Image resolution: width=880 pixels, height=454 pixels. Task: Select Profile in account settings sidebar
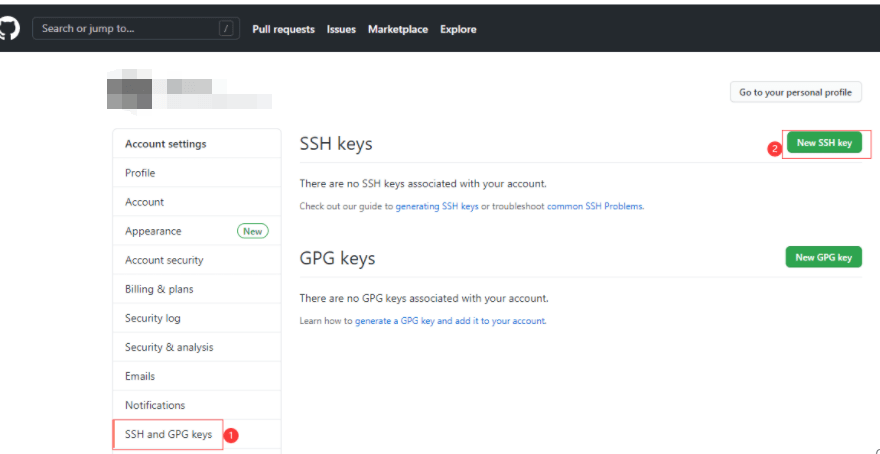point(196,173)
